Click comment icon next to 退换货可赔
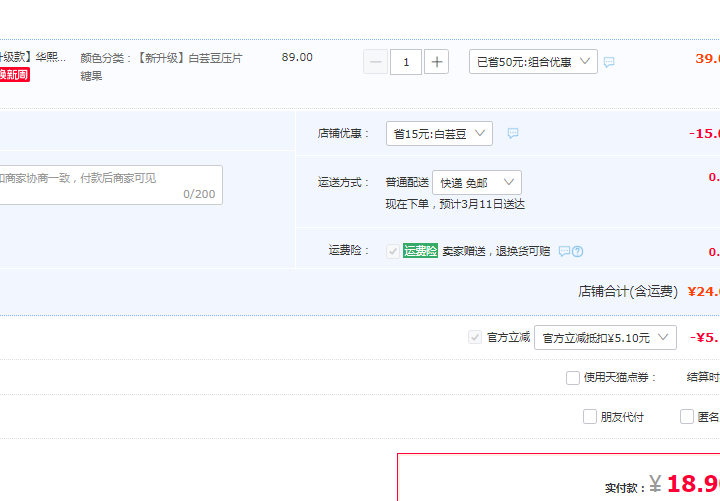The height and width of the screenshot is (501, 720). point(564,251)
